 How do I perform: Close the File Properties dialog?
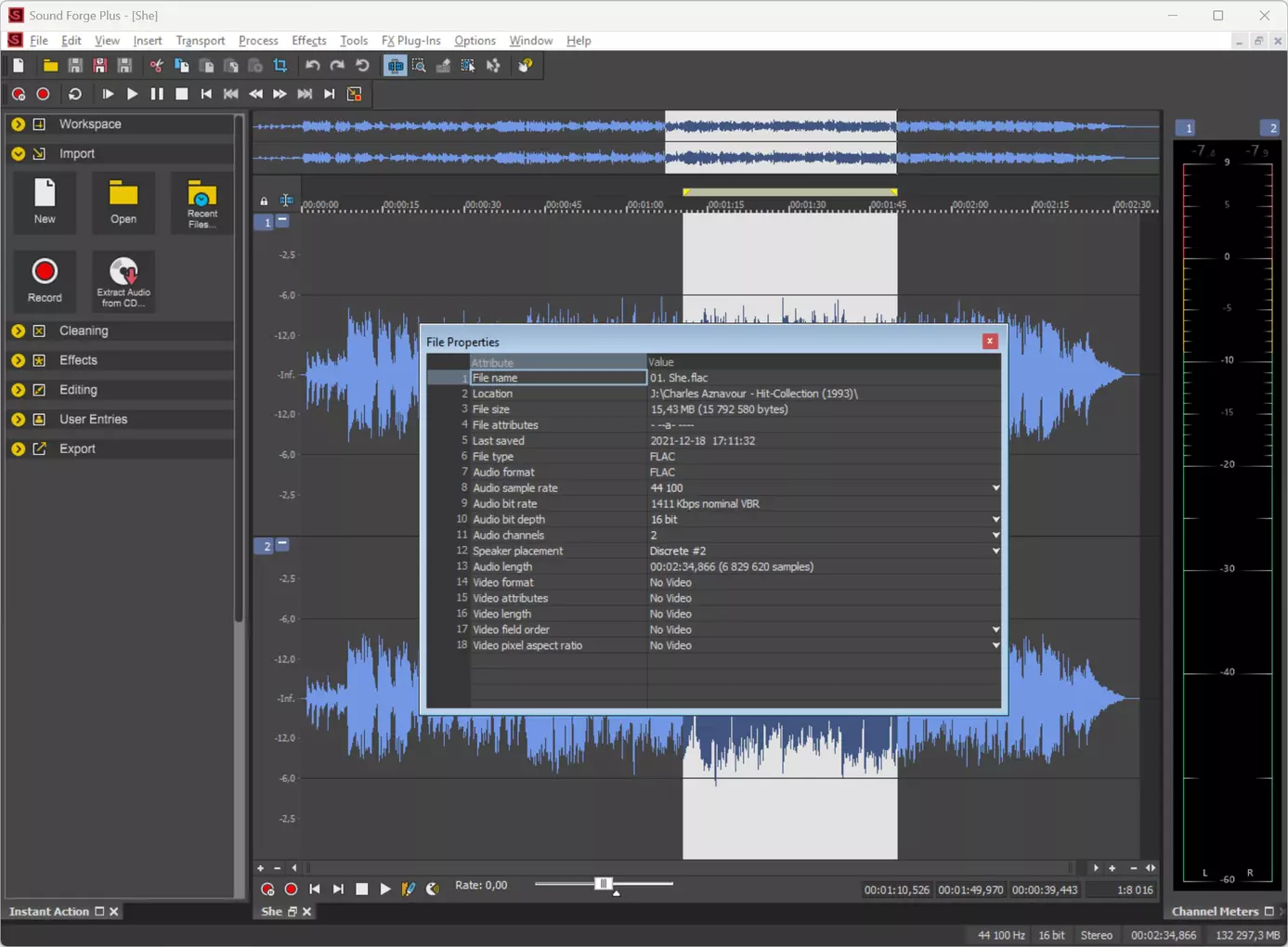tap(990, 342)
